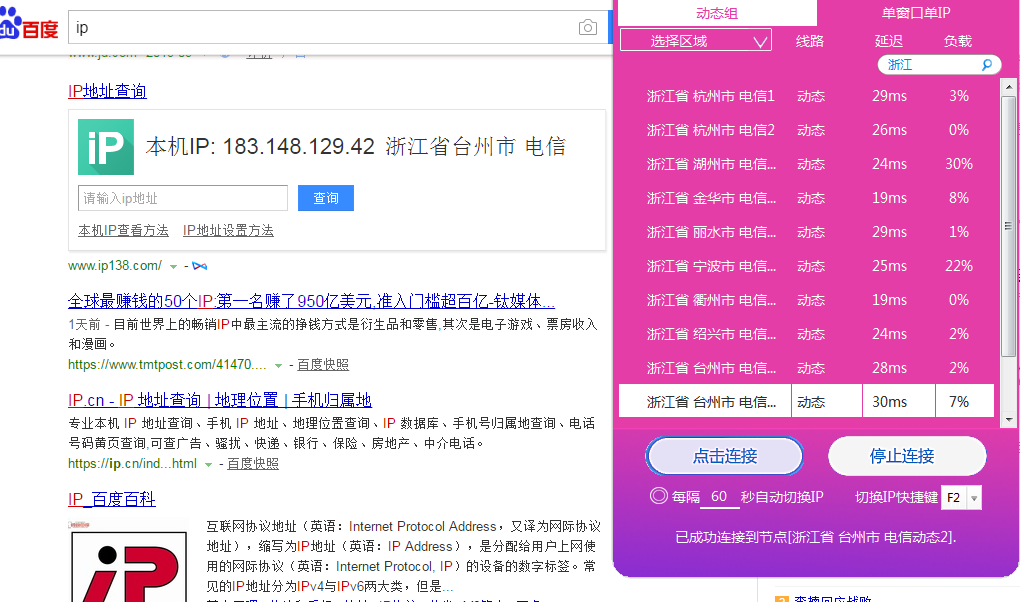The width and height of the screenshot is (1020, 602).
Task: Click the 30% load value for 湖州市
Action: tap(959, 164)
